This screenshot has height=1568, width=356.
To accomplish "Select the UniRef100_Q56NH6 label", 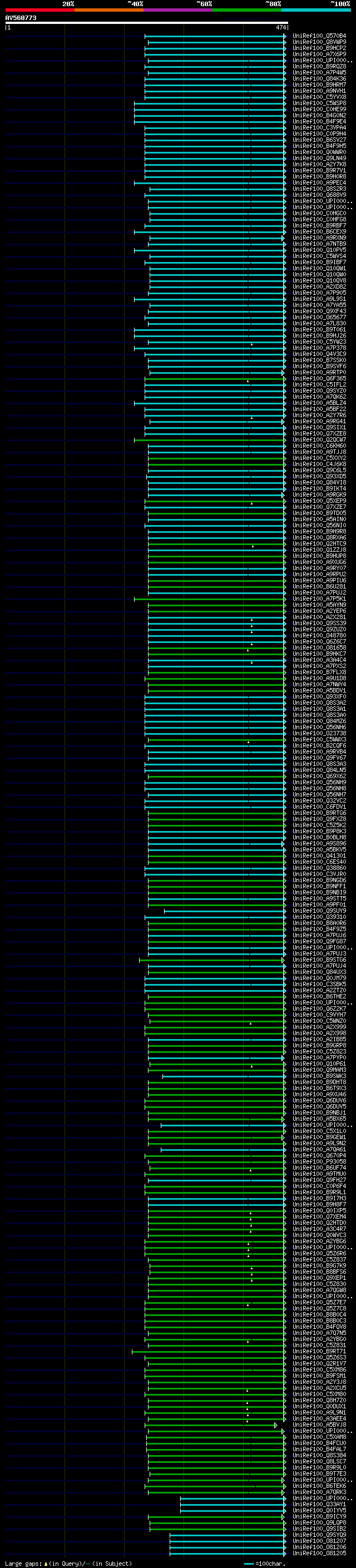I will (319, 728).
